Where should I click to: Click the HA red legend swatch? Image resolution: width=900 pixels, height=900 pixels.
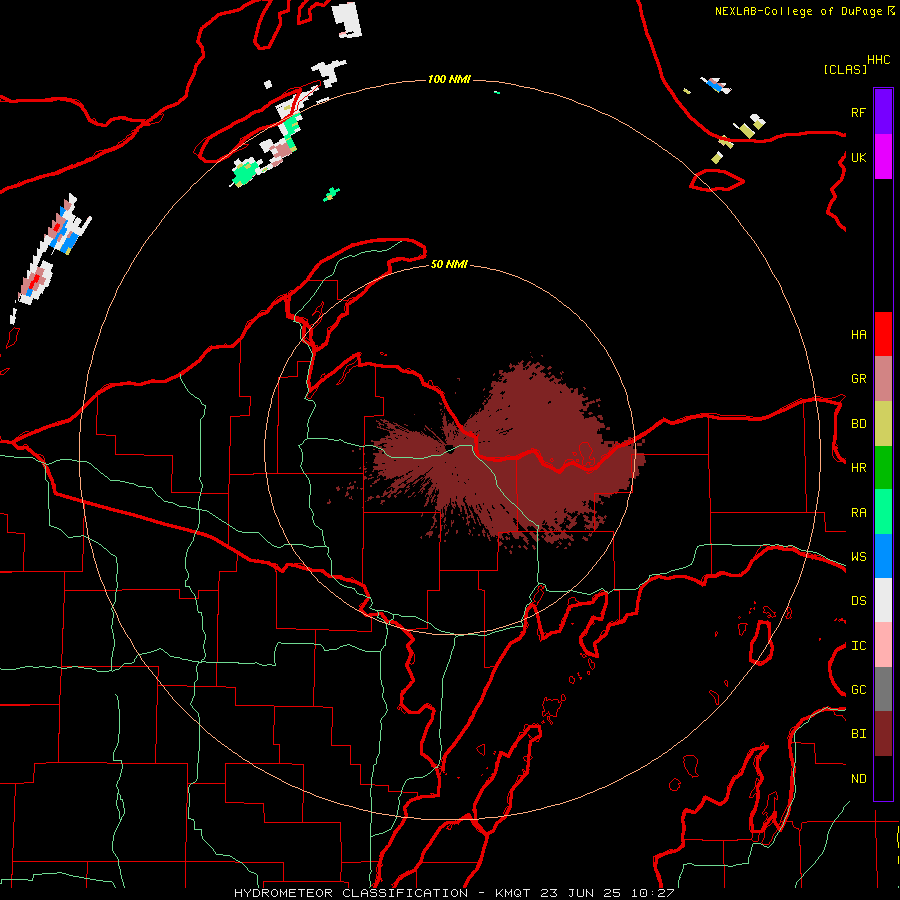tap(883, 334)
